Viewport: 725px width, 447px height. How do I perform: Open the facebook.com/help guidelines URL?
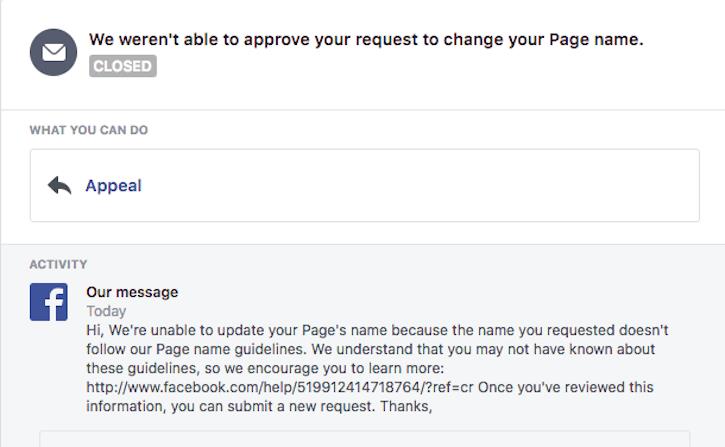pyautogui.click(x=280, y=387)
